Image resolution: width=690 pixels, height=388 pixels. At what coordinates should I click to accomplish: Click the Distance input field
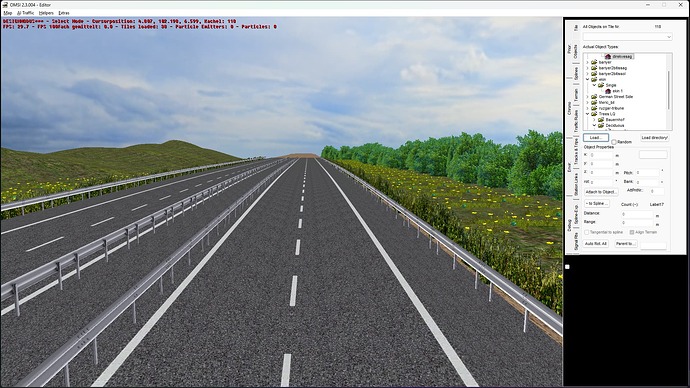(637, 214)
